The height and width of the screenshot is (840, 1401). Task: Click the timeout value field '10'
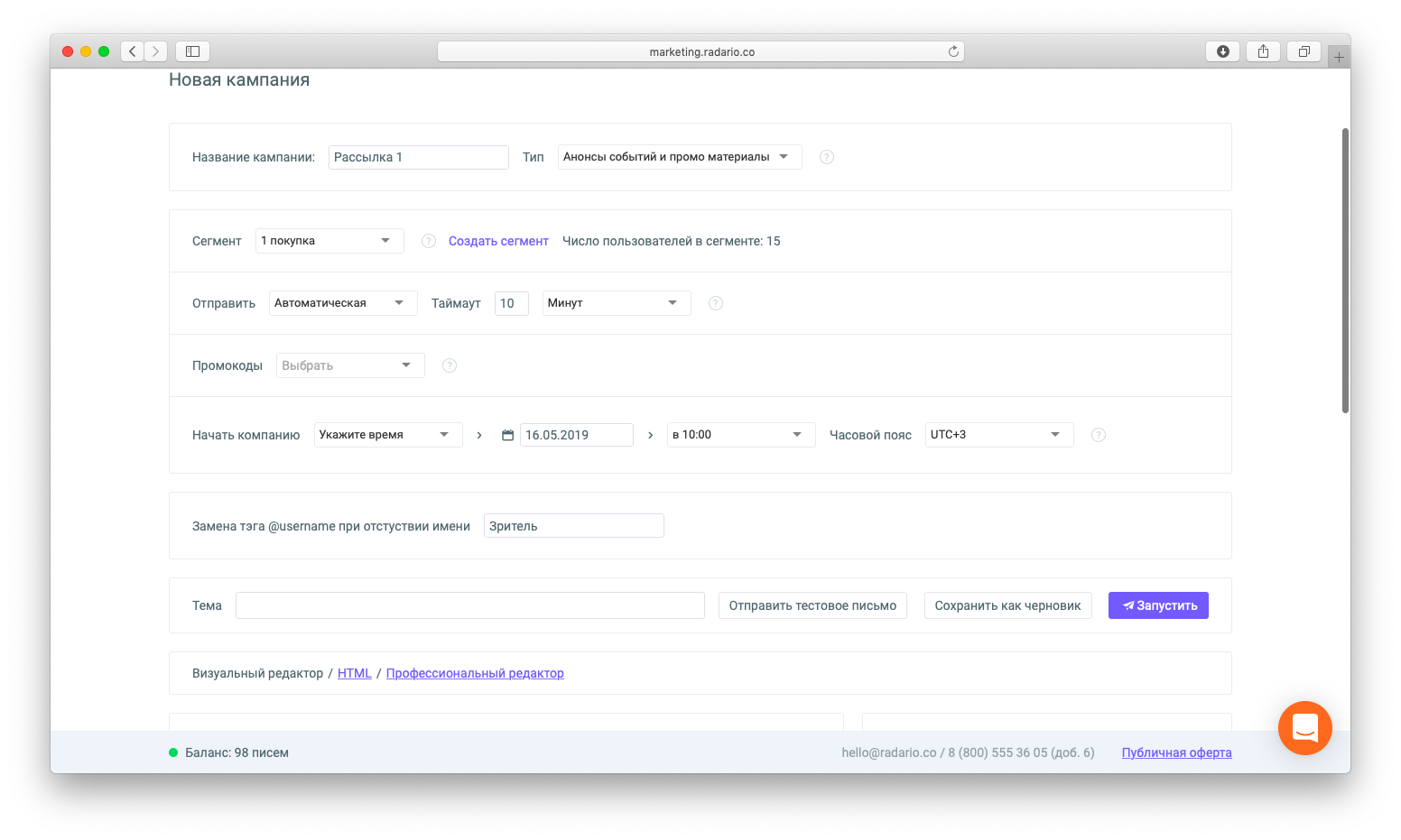click(x=512, y=303)
